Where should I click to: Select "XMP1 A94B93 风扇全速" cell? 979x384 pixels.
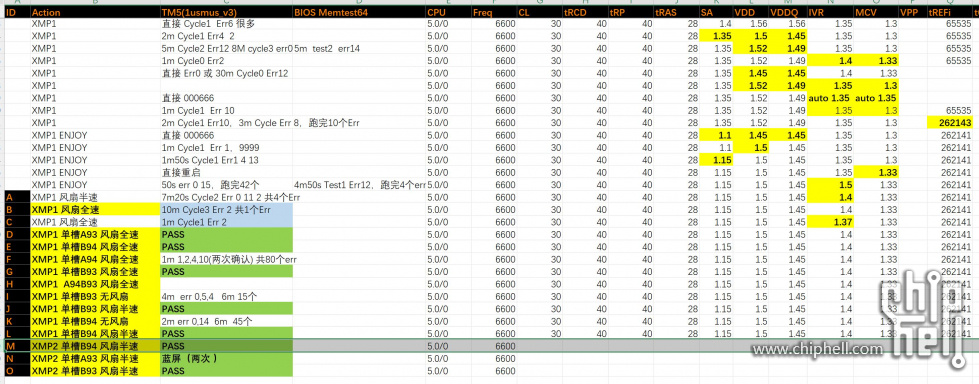(x=95, y=284)
